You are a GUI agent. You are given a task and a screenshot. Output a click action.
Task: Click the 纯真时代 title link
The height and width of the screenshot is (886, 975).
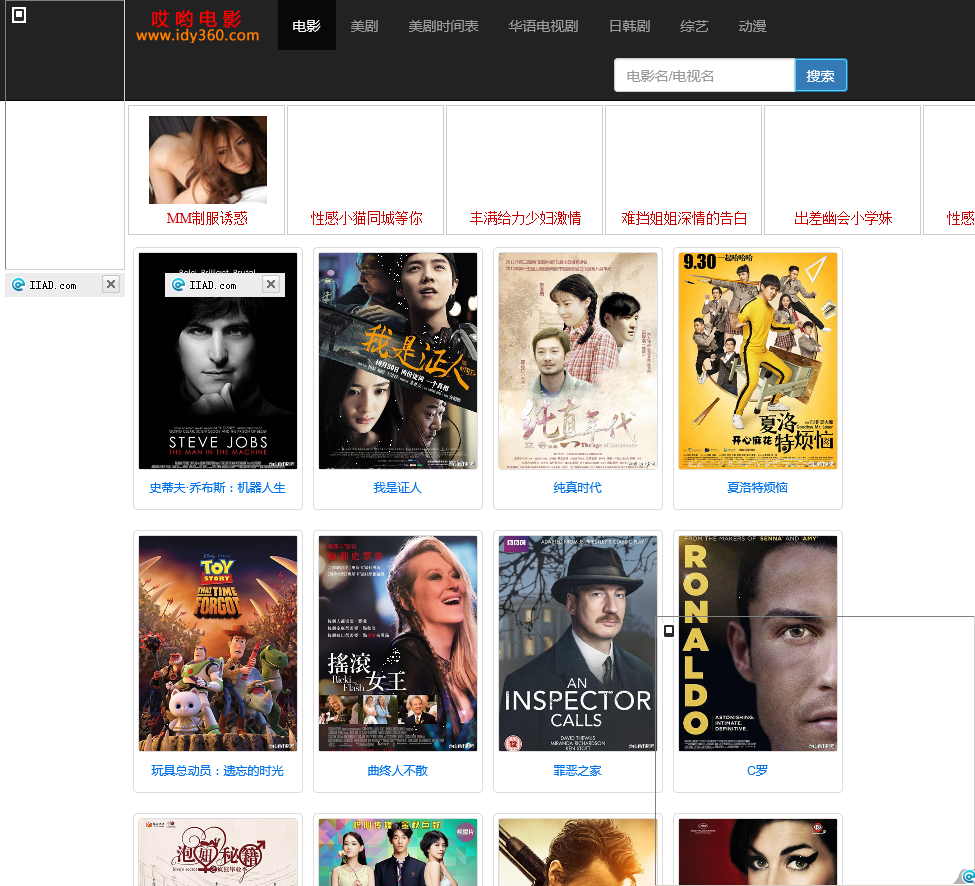click(578, 487)
